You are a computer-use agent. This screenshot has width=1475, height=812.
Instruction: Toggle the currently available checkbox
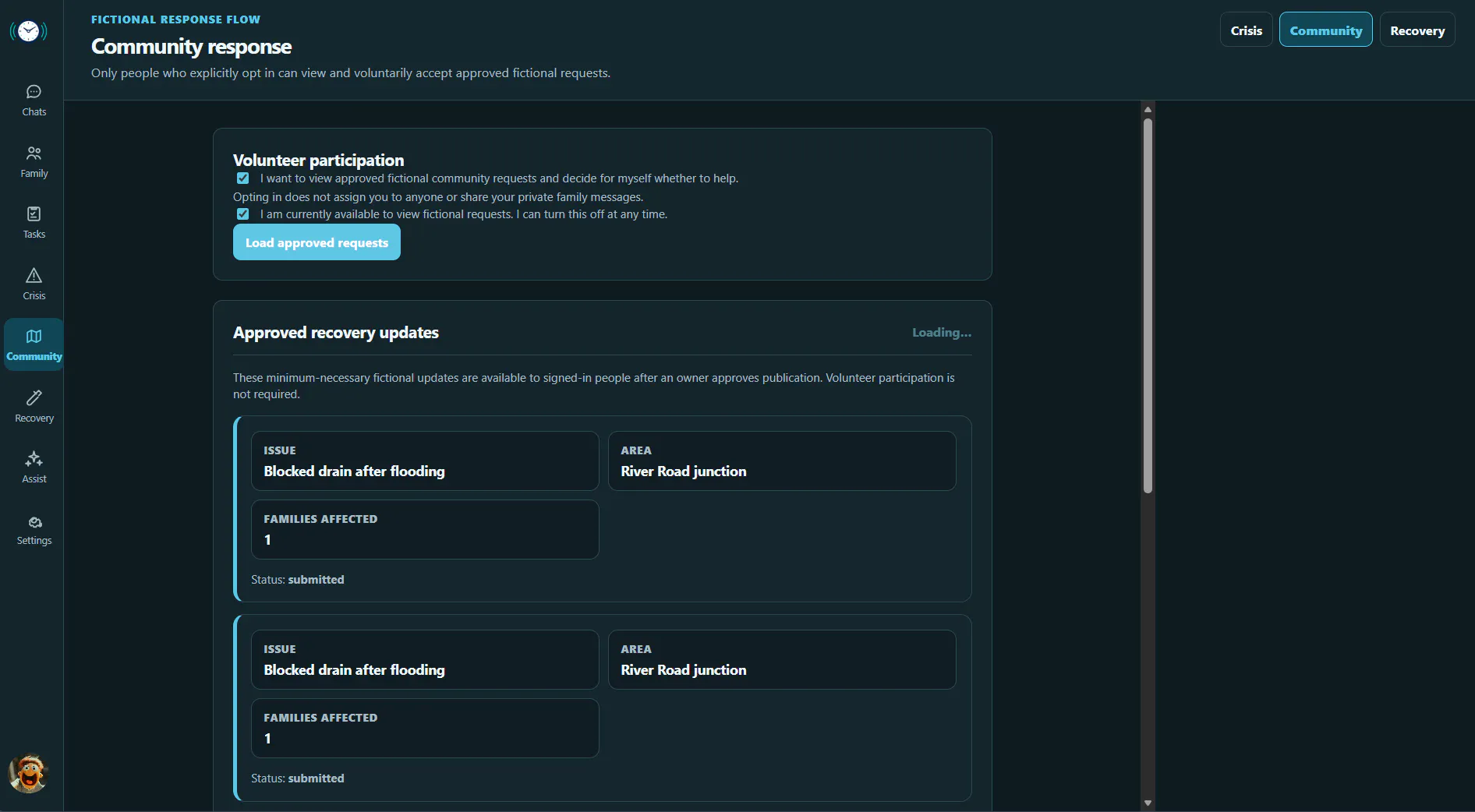tap(243, 214)
